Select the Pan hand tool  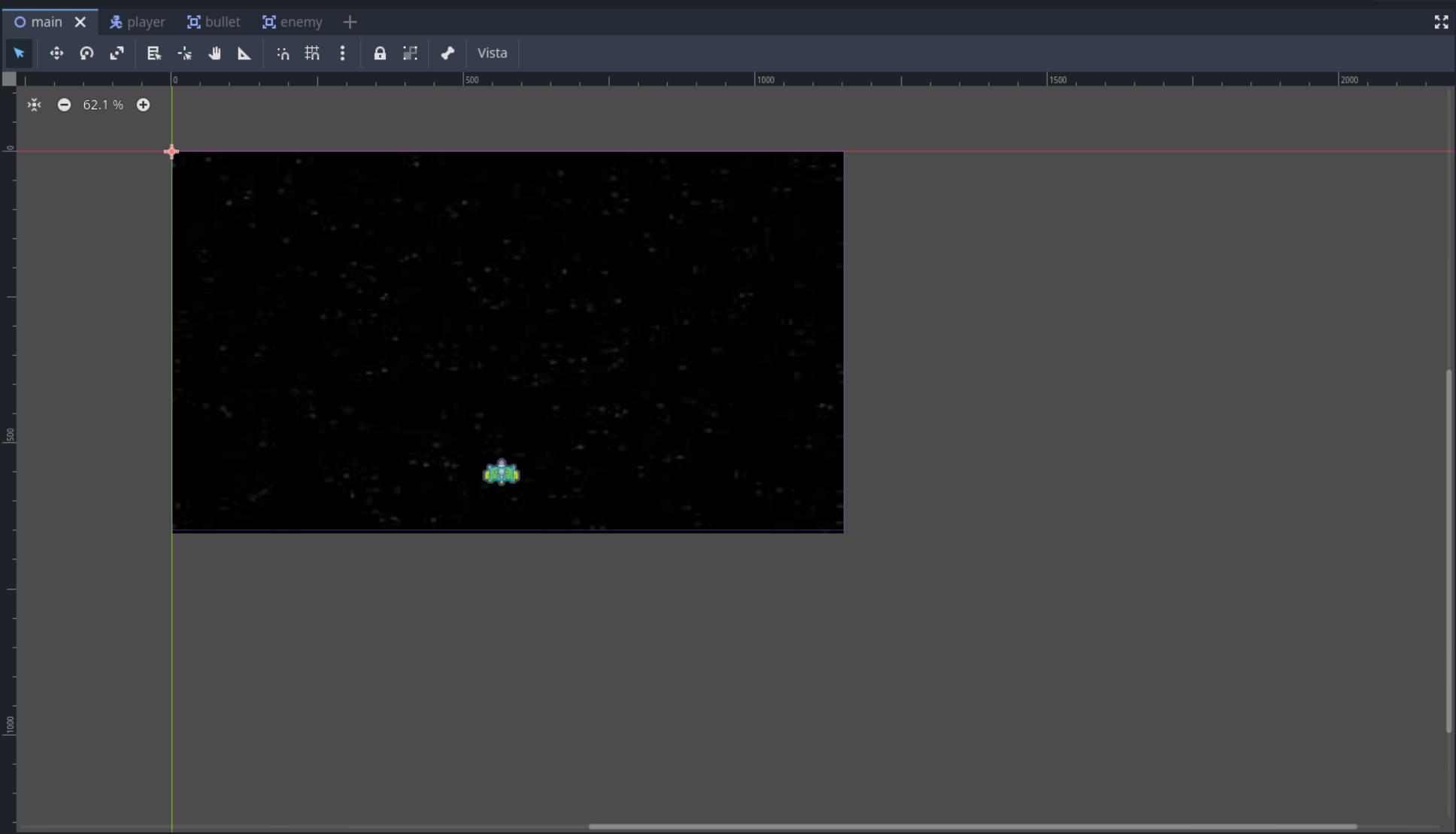214,53
